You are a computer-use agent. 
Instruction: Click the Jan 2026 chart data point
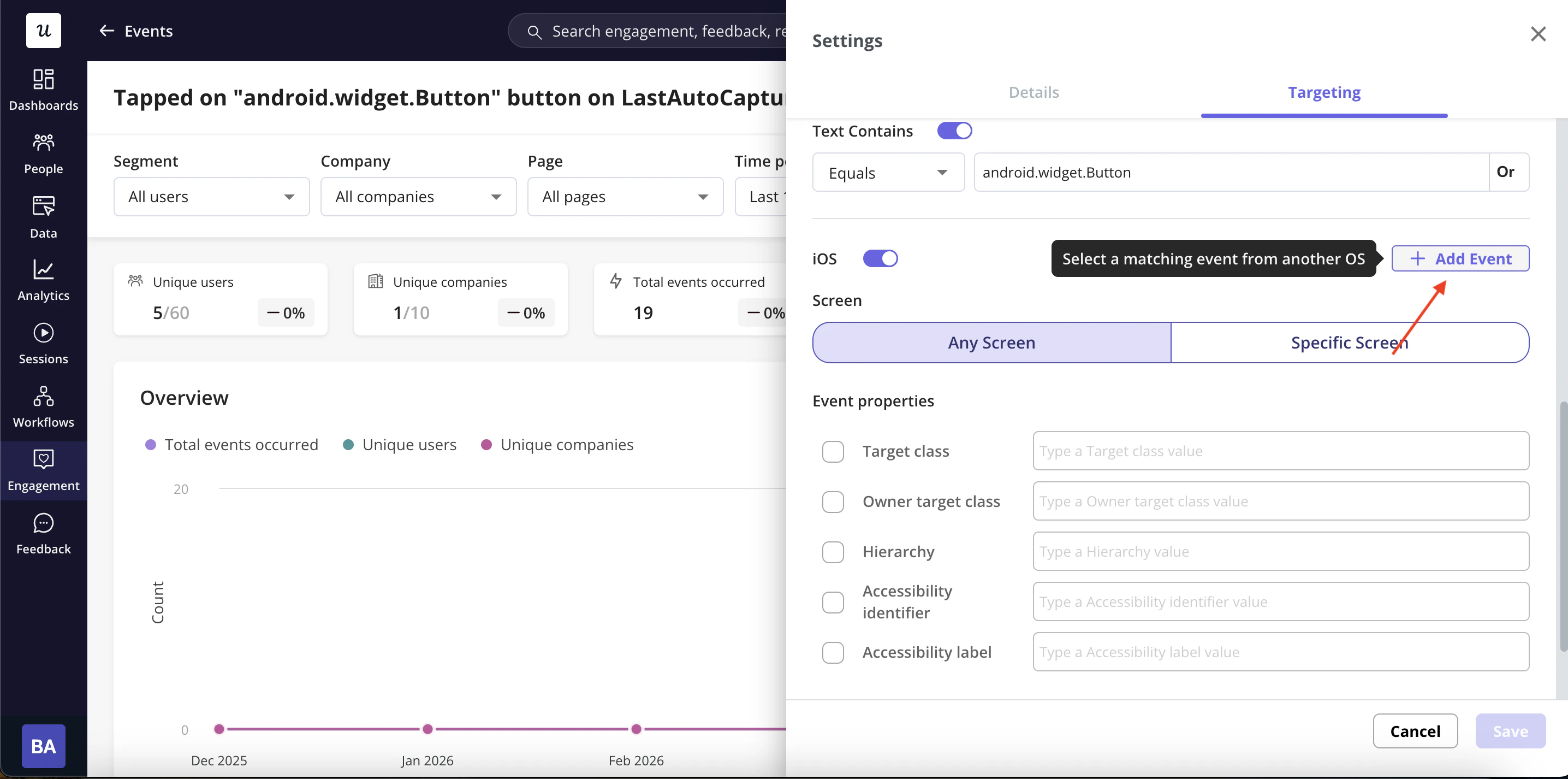coord(428,729)
